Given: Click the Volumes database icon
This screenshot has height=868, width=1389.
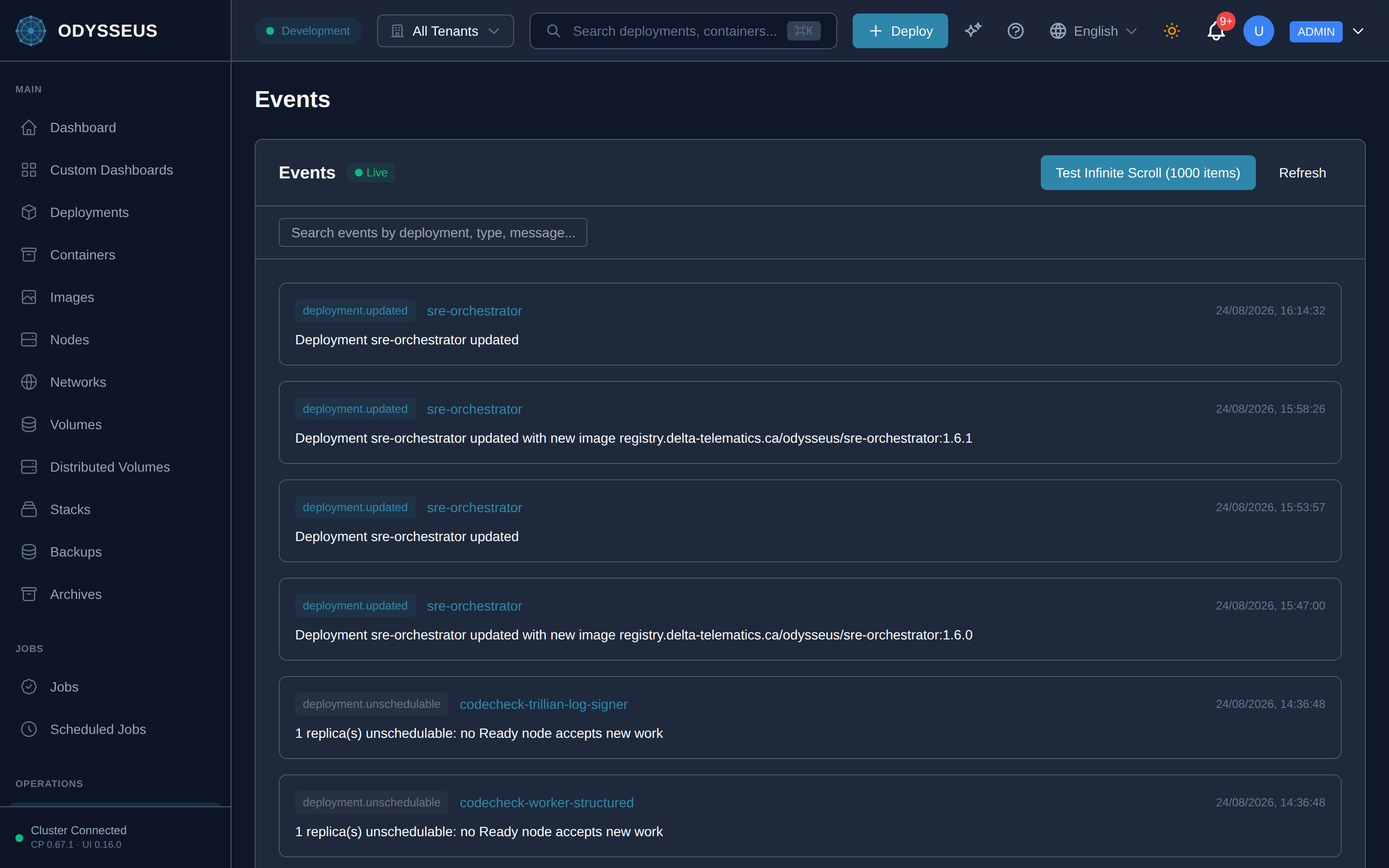Looking at the screenshot, I should (x=29, y=425).
